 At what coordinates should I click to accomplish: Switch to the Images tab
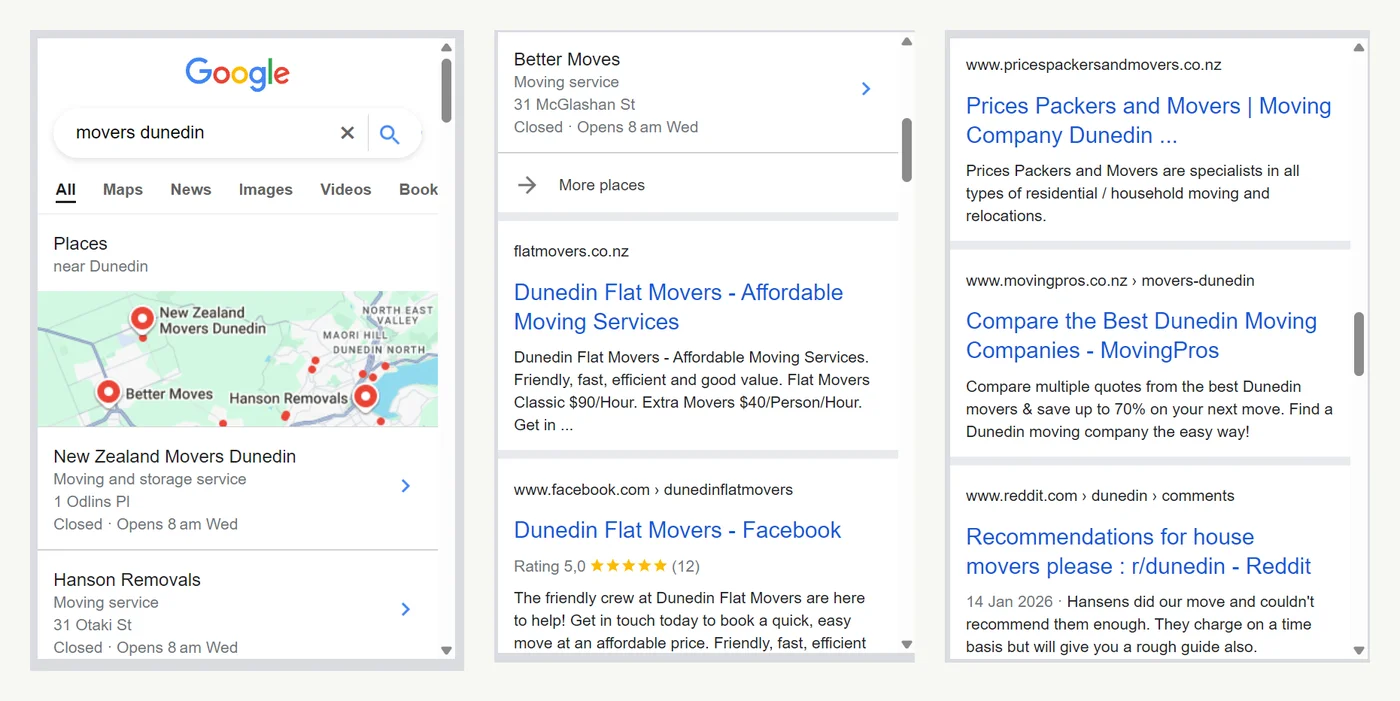[x=266, y=190]
